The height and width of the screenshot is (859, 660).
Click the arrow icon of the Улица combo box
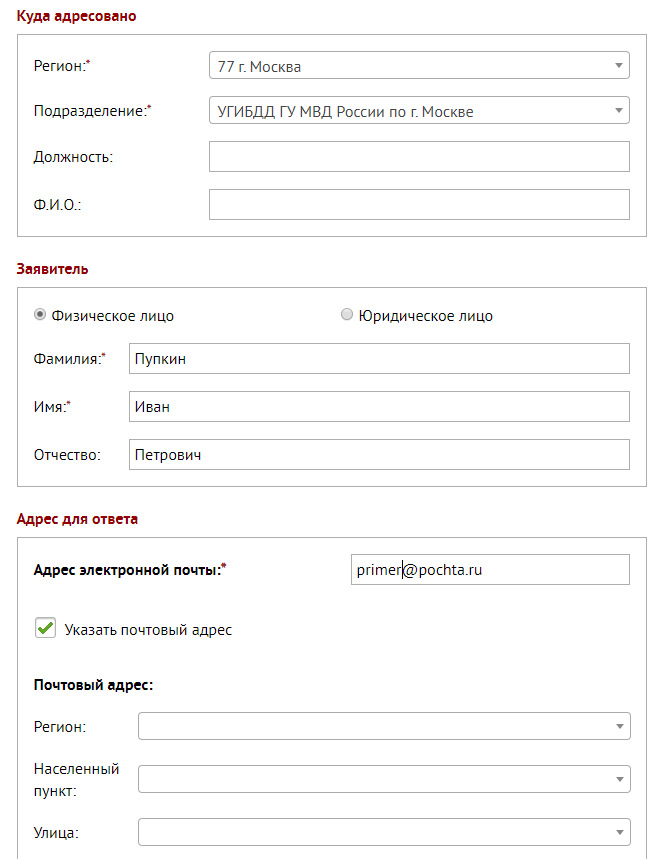[620, 832]
